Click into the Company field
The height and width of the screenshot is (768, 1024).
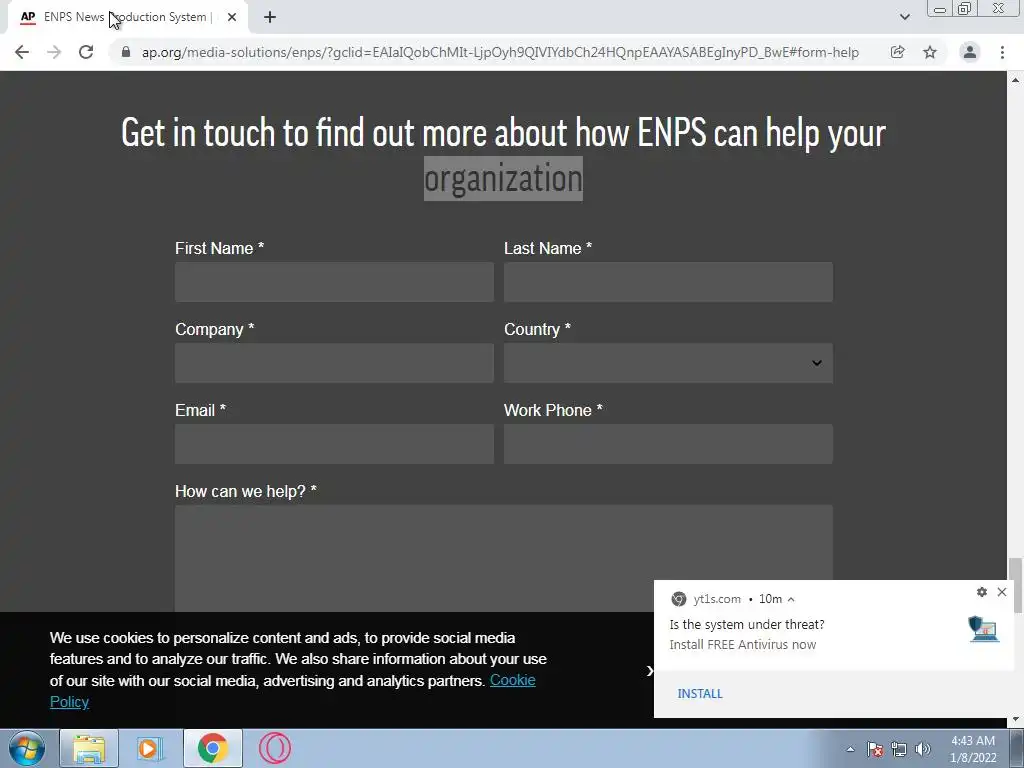(x=334, y=363)
